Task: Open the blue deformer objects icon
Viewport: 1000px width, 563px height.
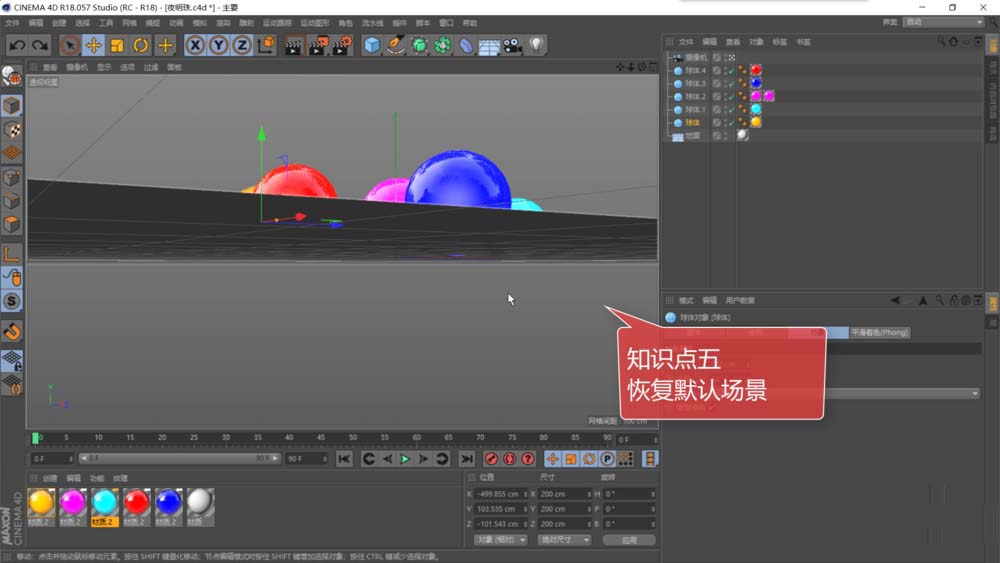Action: (466, 45)
